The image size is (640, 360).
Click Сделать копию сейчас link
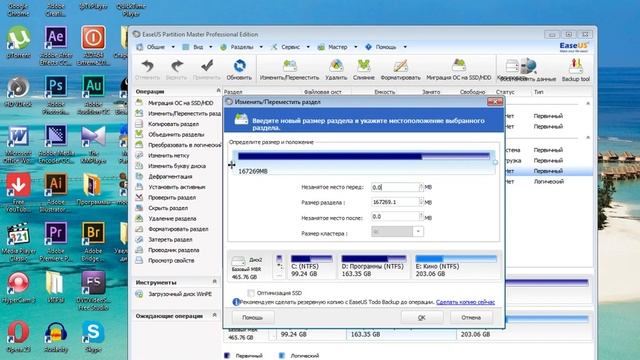pyautogui.click(x=465, y=302)
